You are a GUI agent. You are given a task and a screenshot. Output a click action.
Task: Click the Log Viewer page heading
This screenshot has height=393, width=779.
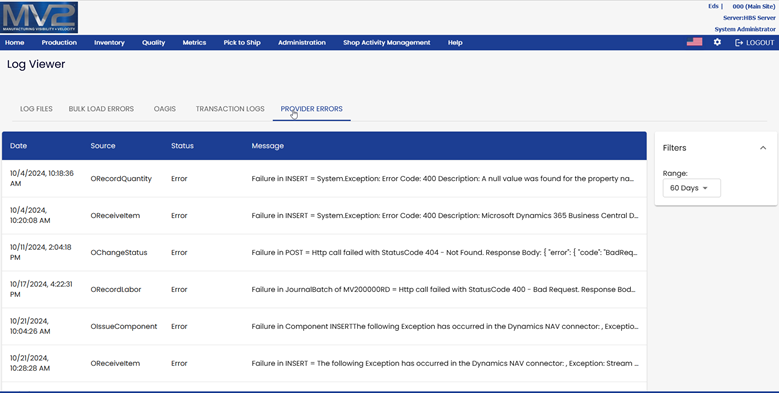pyautogui.click(x=36, y=64)
